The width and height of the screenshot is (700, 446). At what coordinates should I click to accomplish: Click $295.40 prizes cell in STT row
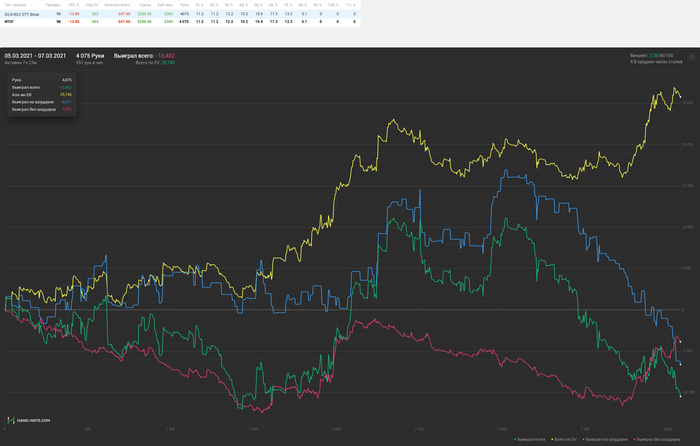point(145,14)
